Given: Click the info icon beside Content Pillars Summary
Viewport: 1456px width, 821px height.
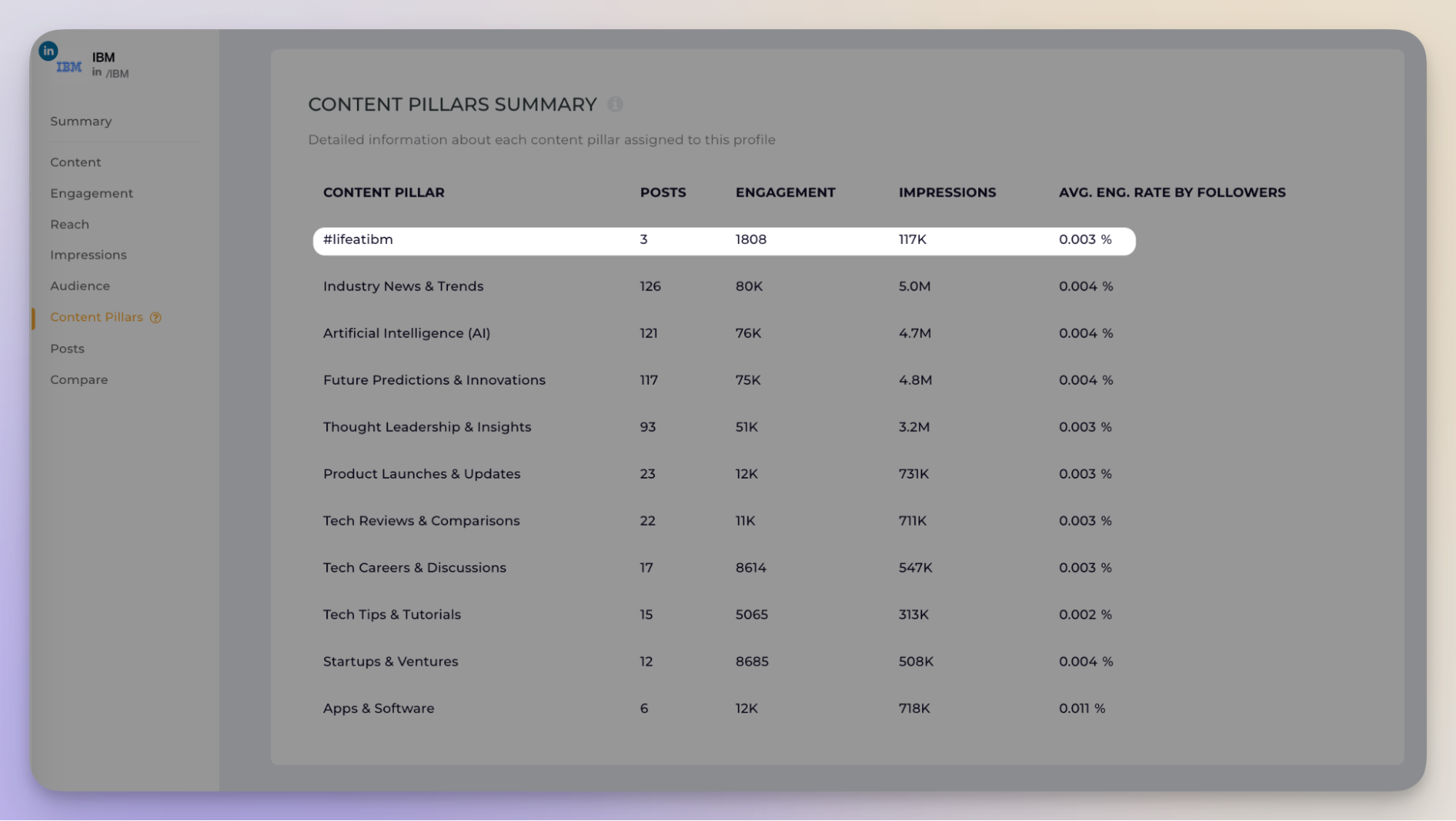Looking at the screenshot, I should [x=615, y=104].
